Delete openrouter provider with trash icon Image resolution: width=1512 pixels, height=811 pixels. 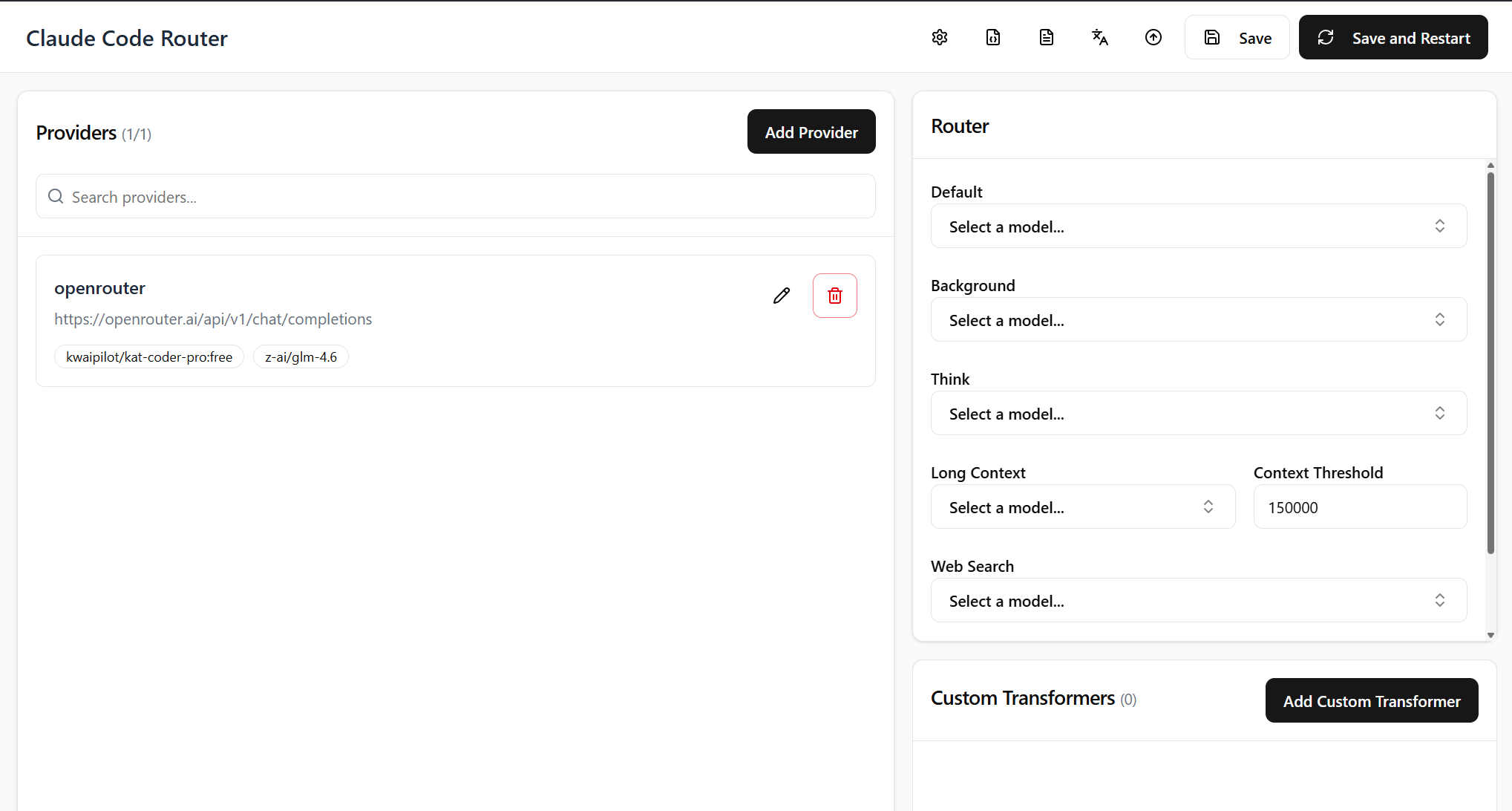tap(835, 296)
